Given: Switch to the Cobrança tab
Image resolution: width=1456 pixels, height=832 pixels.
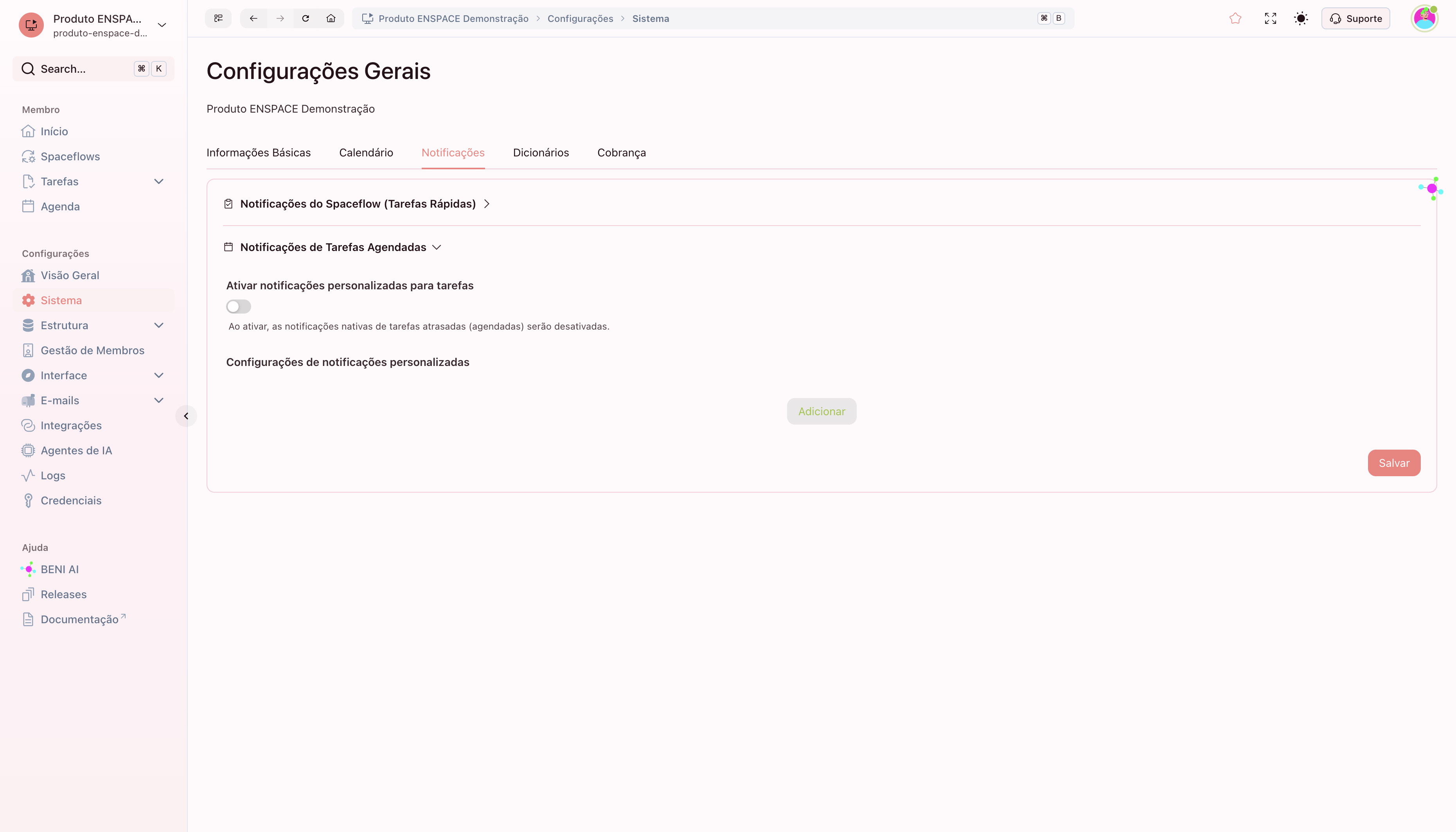Looking at the screenshot, I should (621, 152).
